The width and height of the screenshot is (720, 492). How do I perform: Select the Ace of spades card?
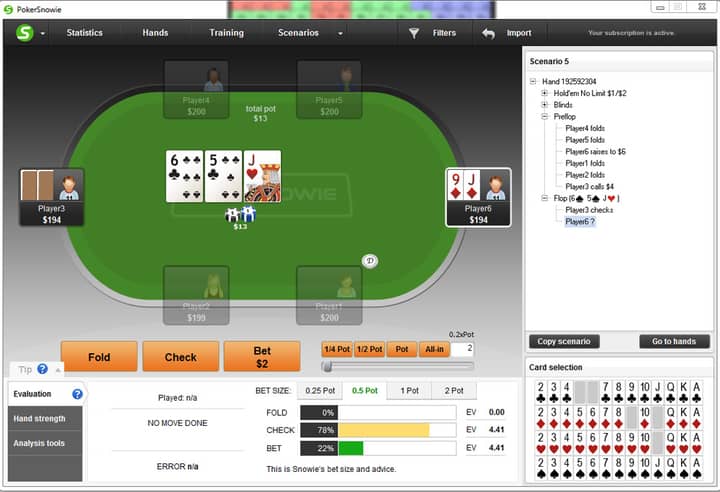pyautogui.click(x=697, y=468)
